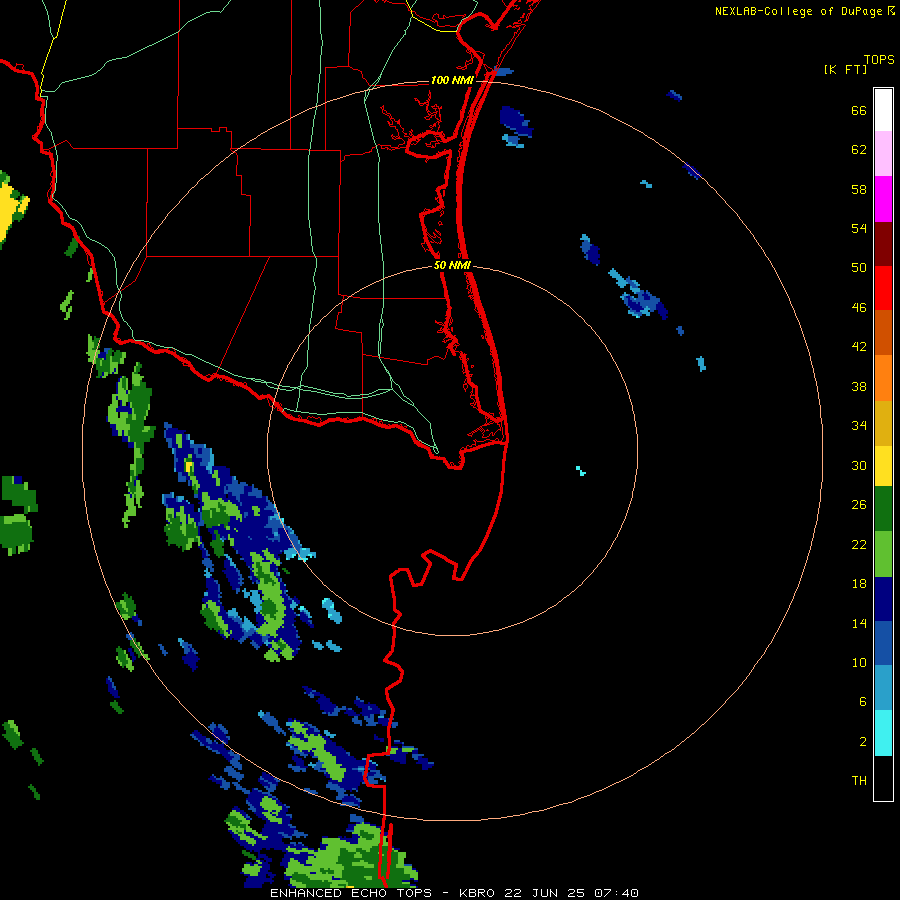
Task: Select the cyan legend swatch
Action: [883, 733]
